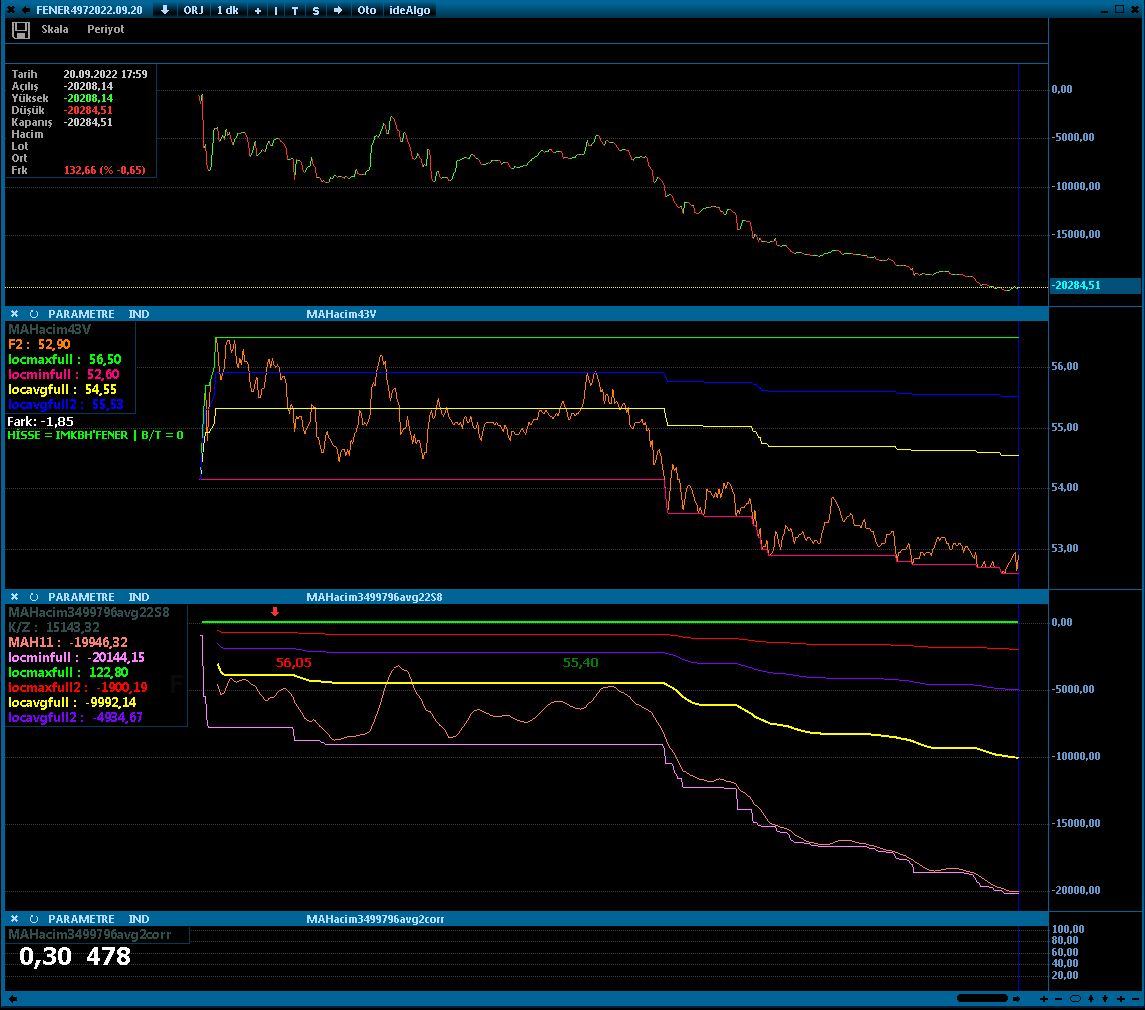Click the locavgfull : -9992,14 legend entry
This screenshot has width=1145, height=1010.
pos(72,703)
